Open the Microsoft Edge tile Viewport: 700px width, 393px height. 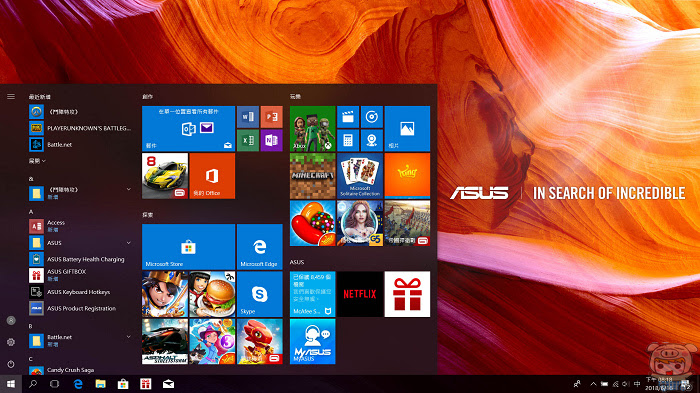point(259,247)
